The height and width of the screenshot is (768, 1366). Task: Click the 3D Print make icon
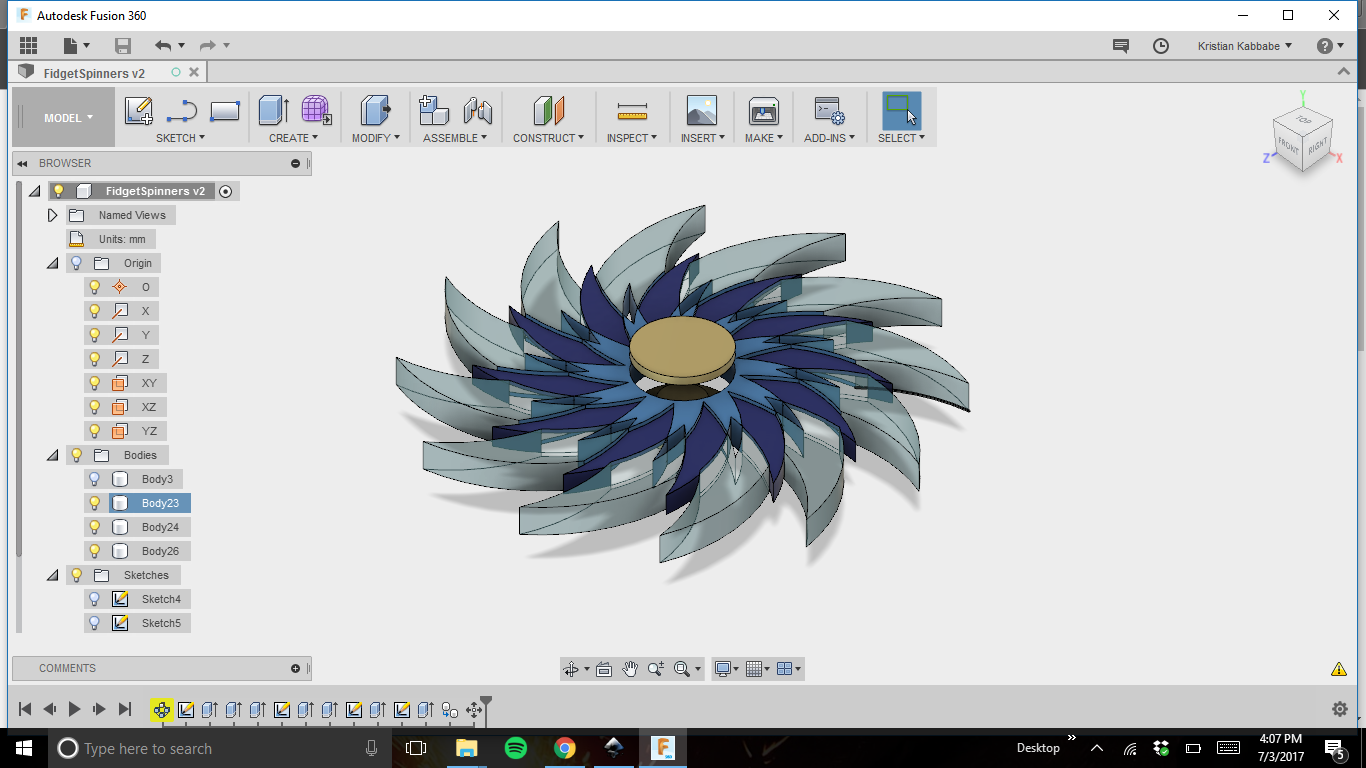(x=763, y=110)
